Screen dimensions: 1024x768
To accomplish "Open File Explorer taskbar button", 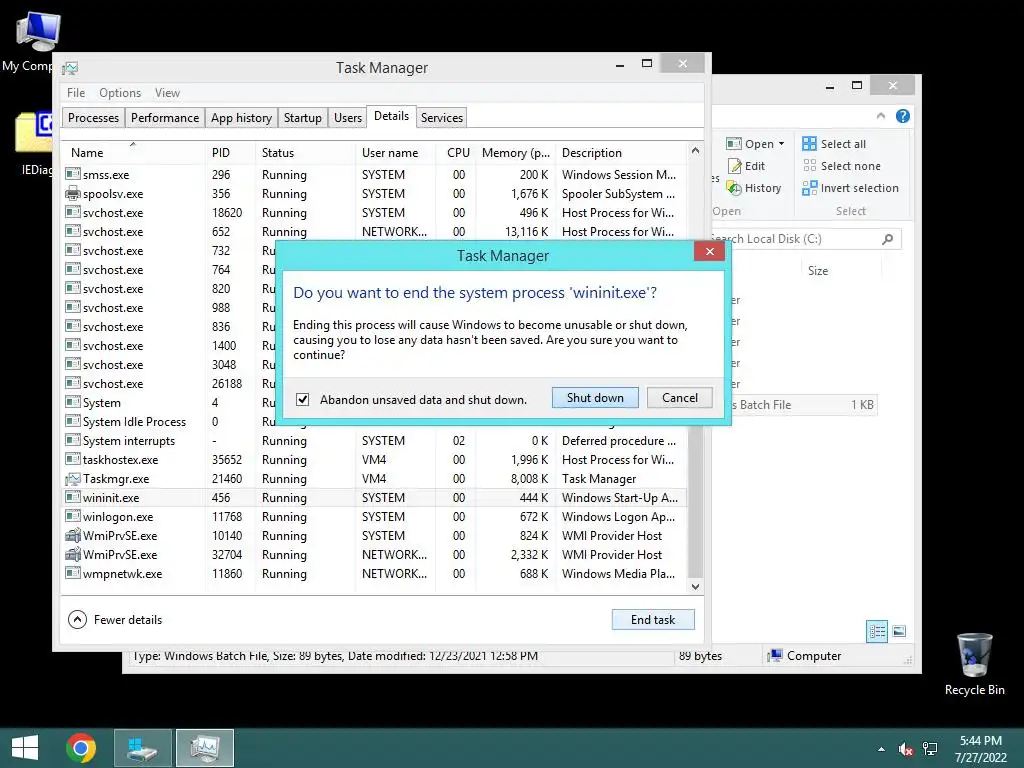I will pos(143,748).
